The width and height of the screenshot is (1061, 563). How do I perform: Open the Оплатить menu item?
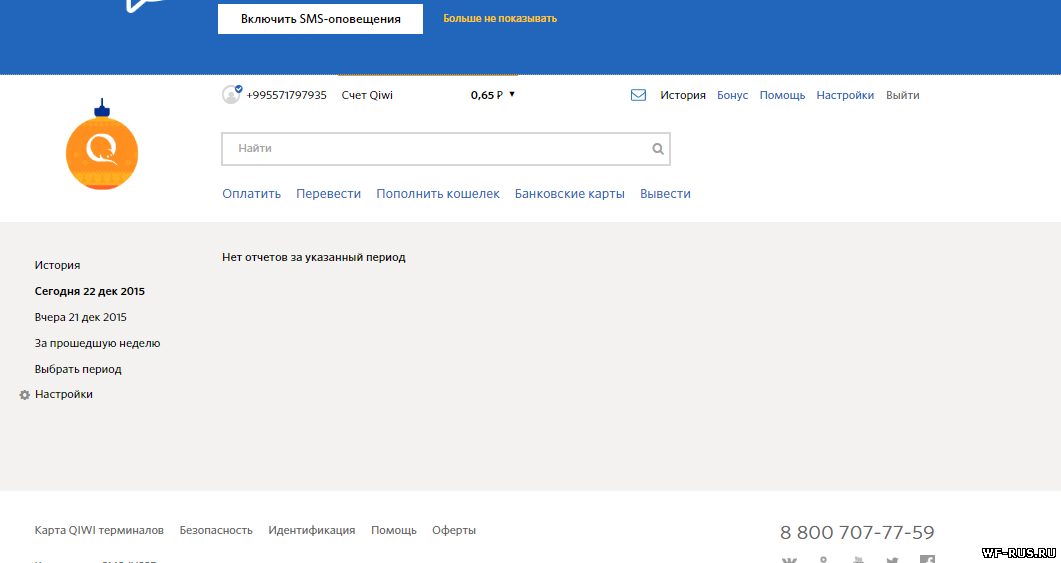[251, 194]
